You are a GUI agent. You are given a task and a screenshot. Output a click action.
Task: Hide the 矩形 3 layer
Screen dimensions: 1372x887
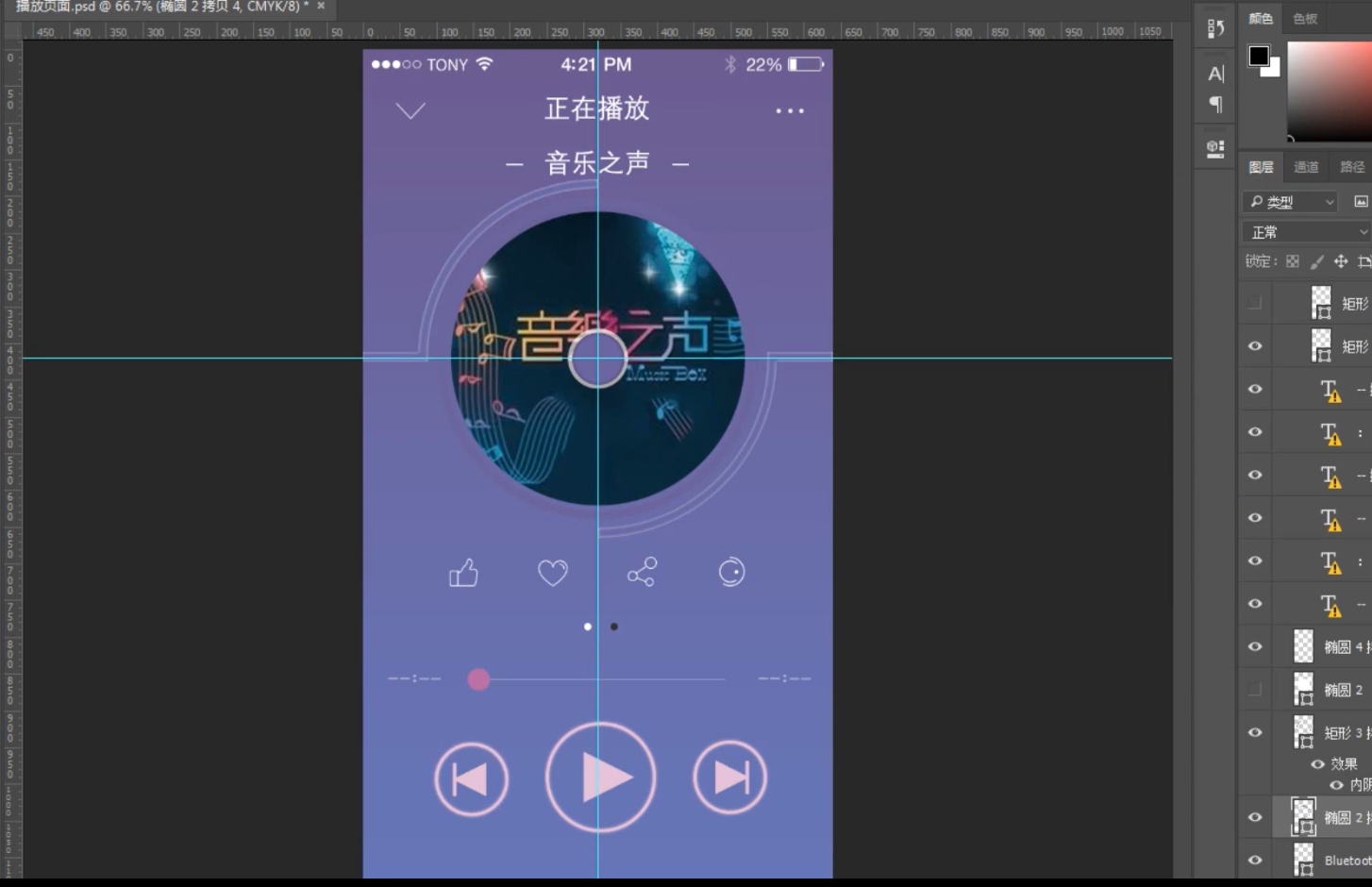[x=1254, y=732]
